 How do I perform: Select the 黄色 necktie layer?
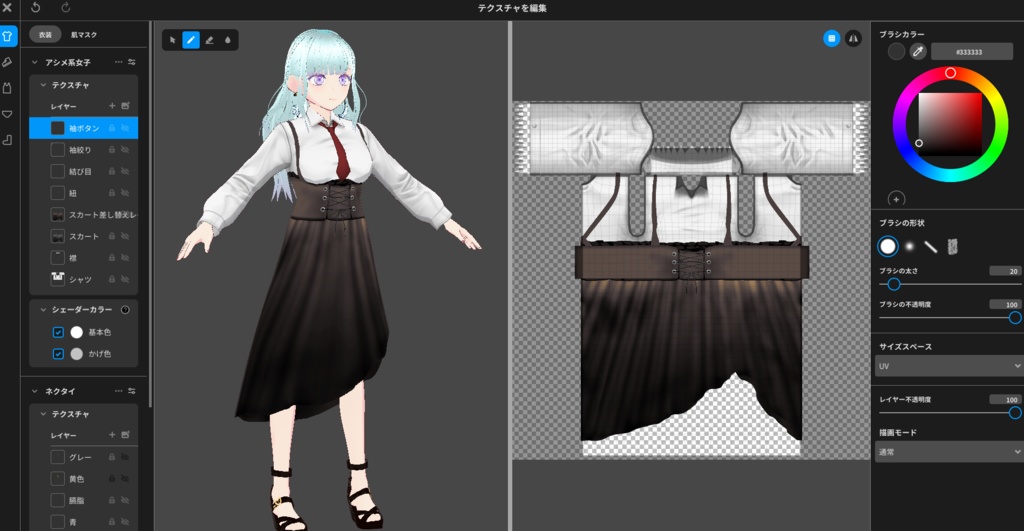click(x=84, y=479)
